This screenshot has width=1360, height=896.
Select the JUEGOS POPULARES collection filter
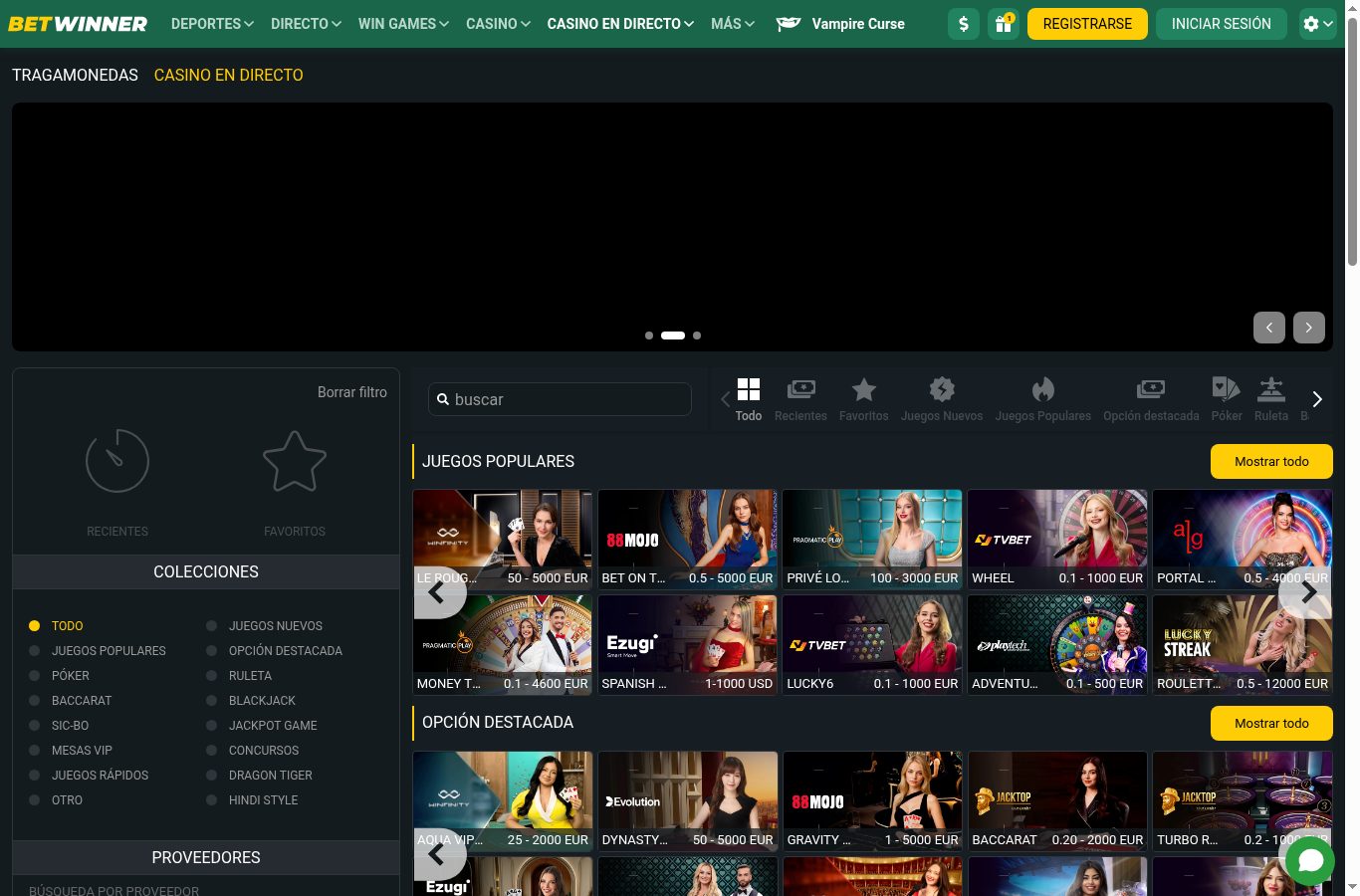98,651
